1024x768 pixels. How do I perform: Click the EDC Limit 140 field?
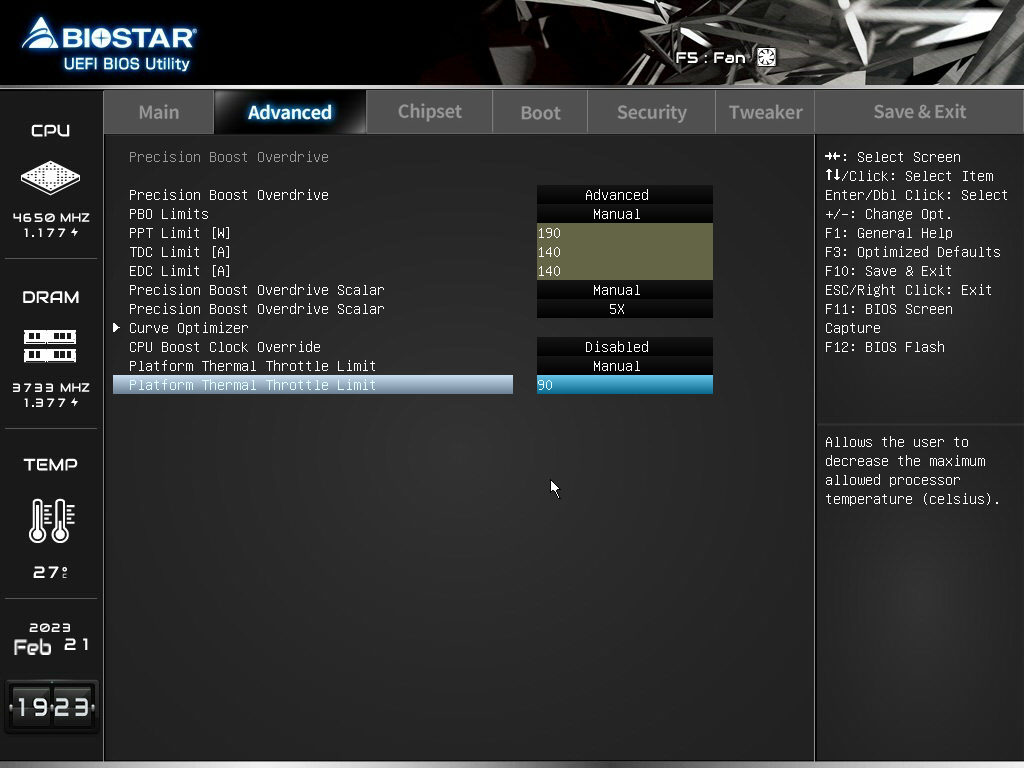click(x=625, y=270)
